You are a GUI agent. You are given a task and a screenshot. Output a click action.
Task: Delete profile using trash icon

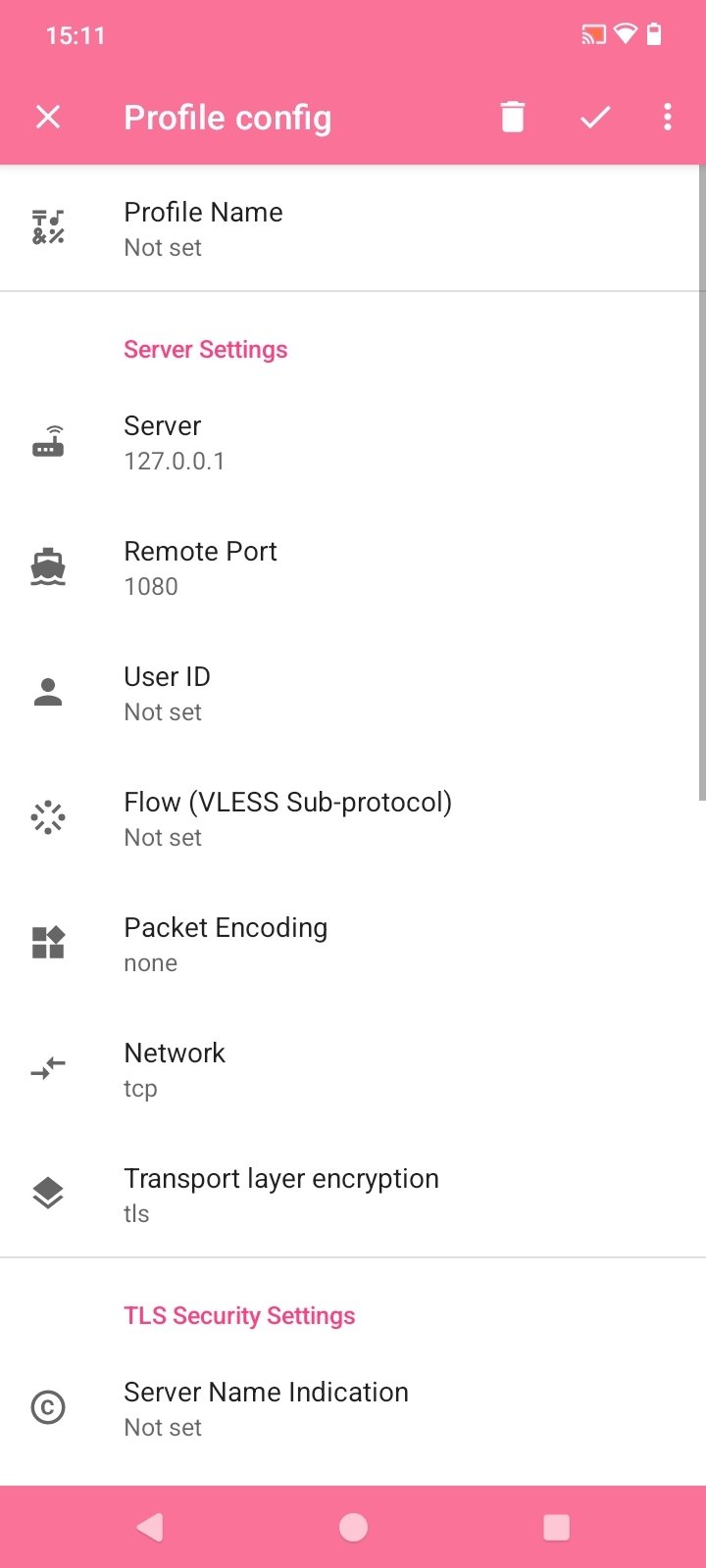(512, 118)
